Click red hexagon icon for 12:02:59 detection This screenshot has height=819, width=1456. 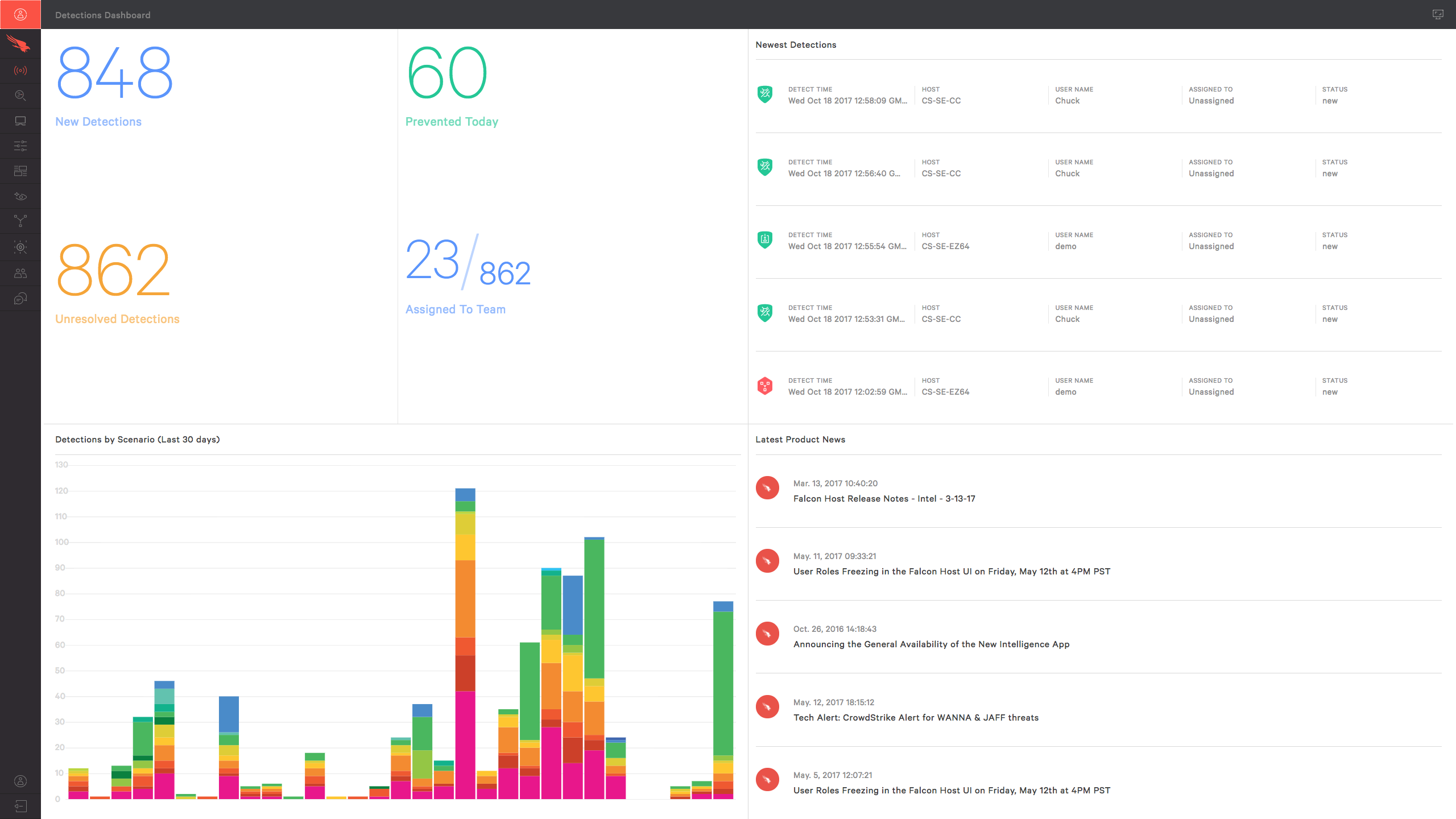coord(765,386)
